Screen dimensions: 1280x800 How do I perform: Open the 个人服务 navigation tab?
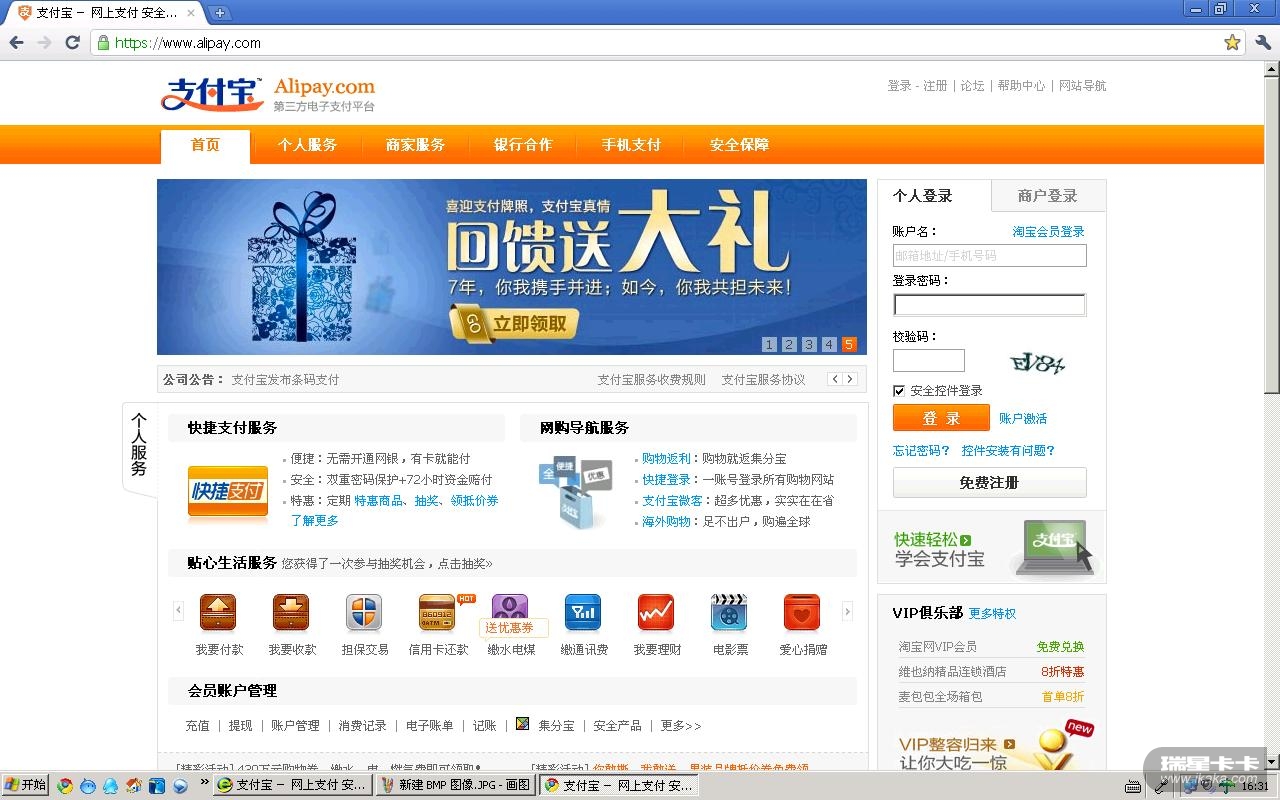[307, 145]
